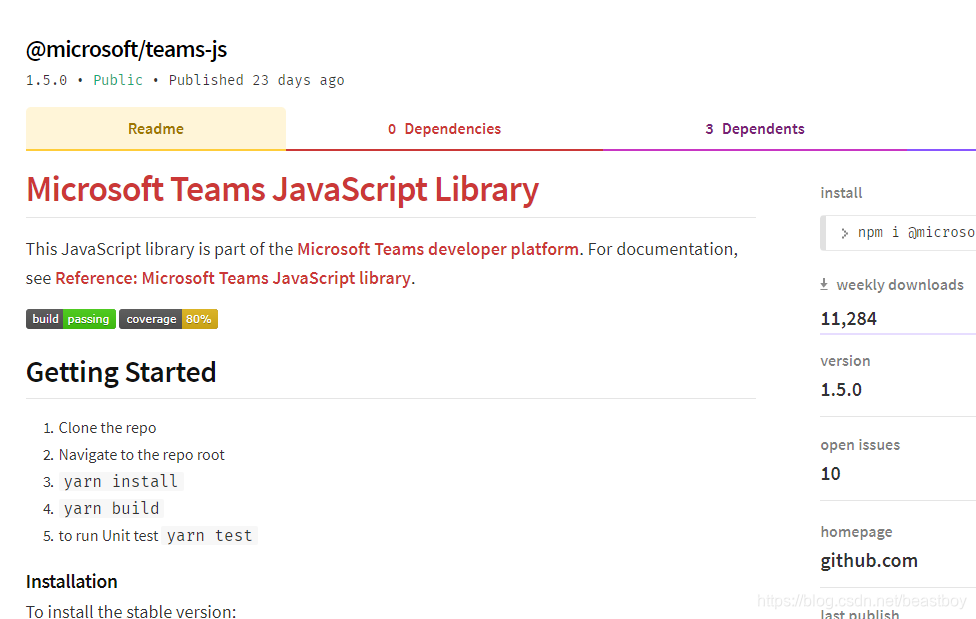Switch to the 3 Dependents tab
The image size is (976, 619).
(x=754, y=129)
